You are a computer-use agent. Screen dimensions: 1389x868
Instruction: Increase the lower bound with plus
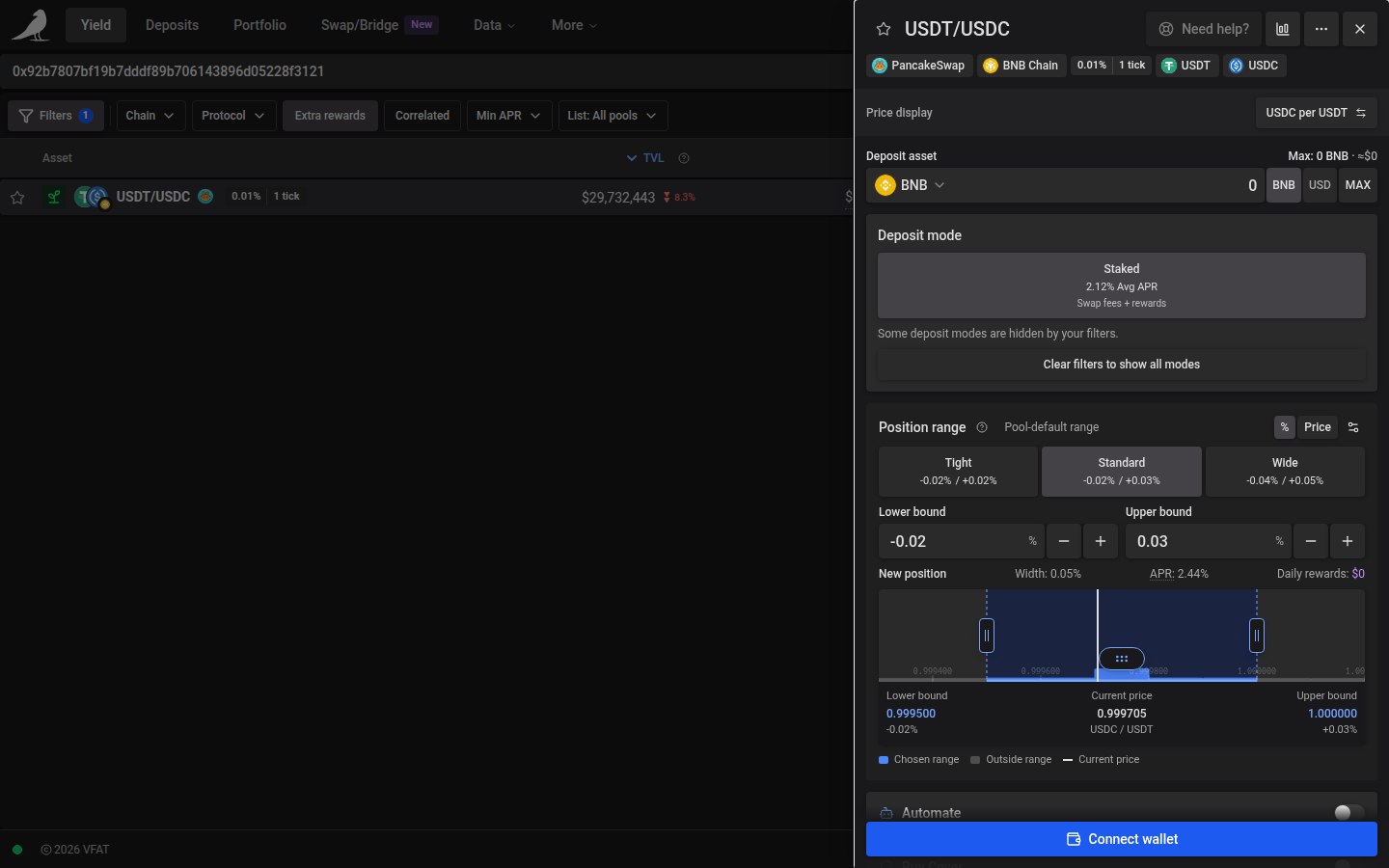click(1101, 542)
